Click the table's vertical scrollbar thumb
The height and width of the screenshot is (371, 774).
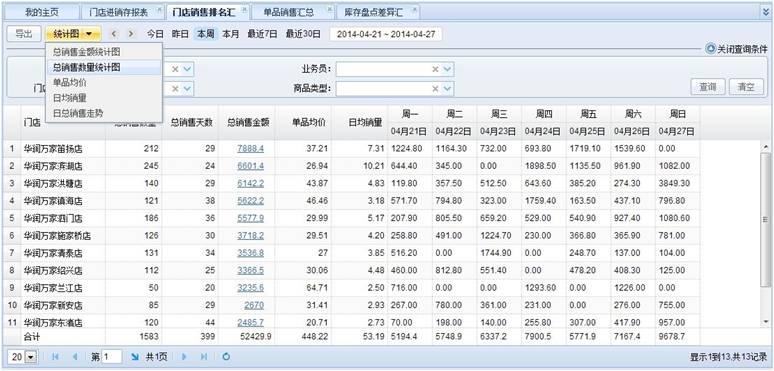[766, 220]
